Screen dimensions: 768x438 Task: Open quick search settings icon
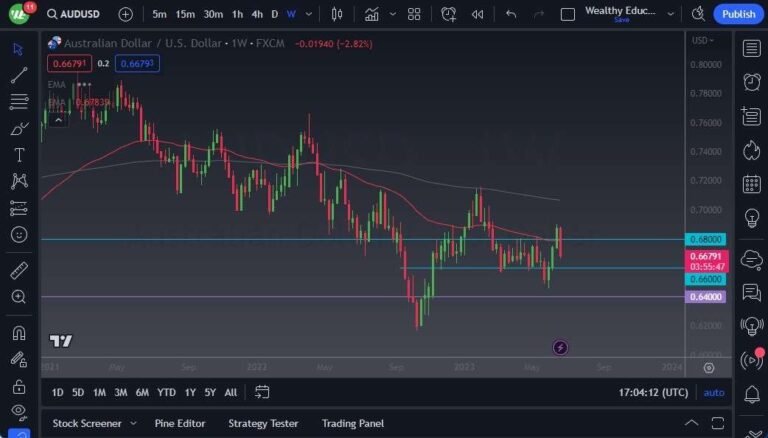(x=698, y=14)
